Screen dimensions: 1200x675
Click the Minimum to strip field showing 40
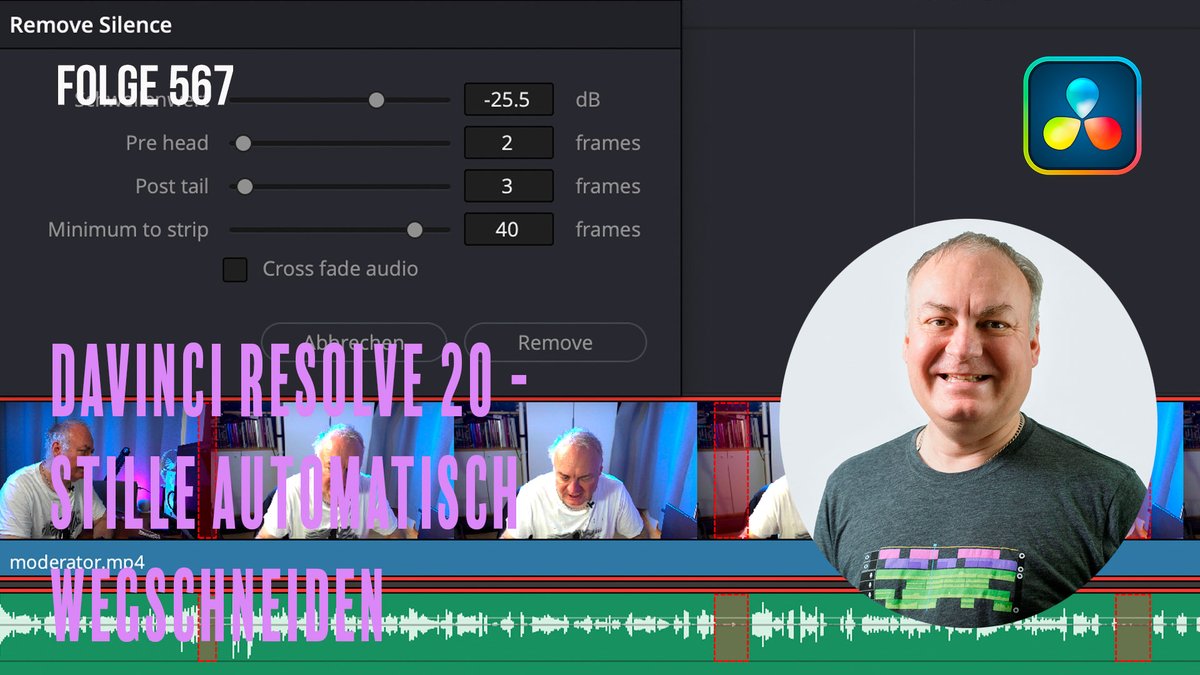pos(508,230)
